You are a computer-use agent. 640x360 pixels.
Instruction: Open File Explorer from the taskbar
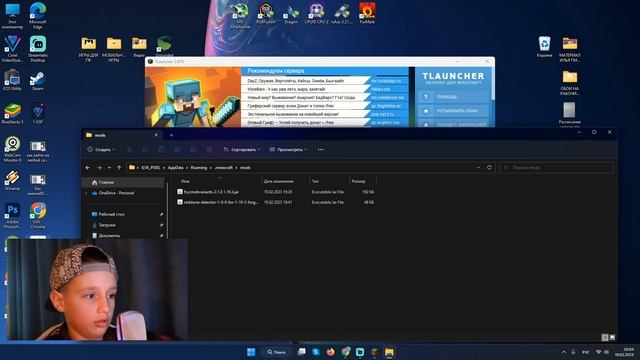point(389,352)
